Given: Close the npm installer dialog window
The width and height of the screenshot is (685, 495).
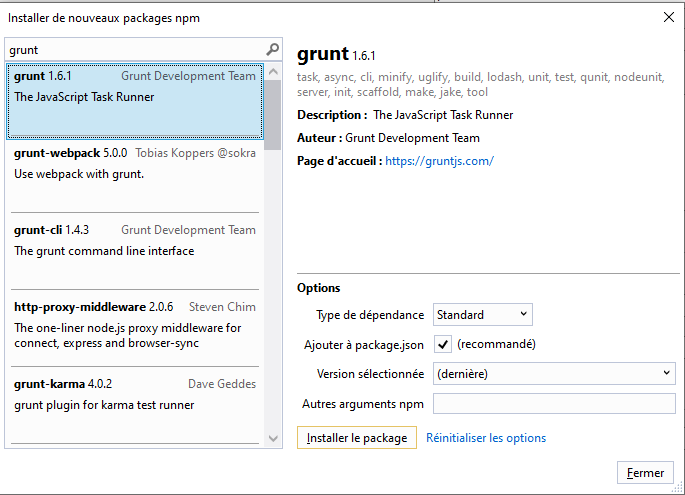Looking at the screenshot, I should [668, 16].
